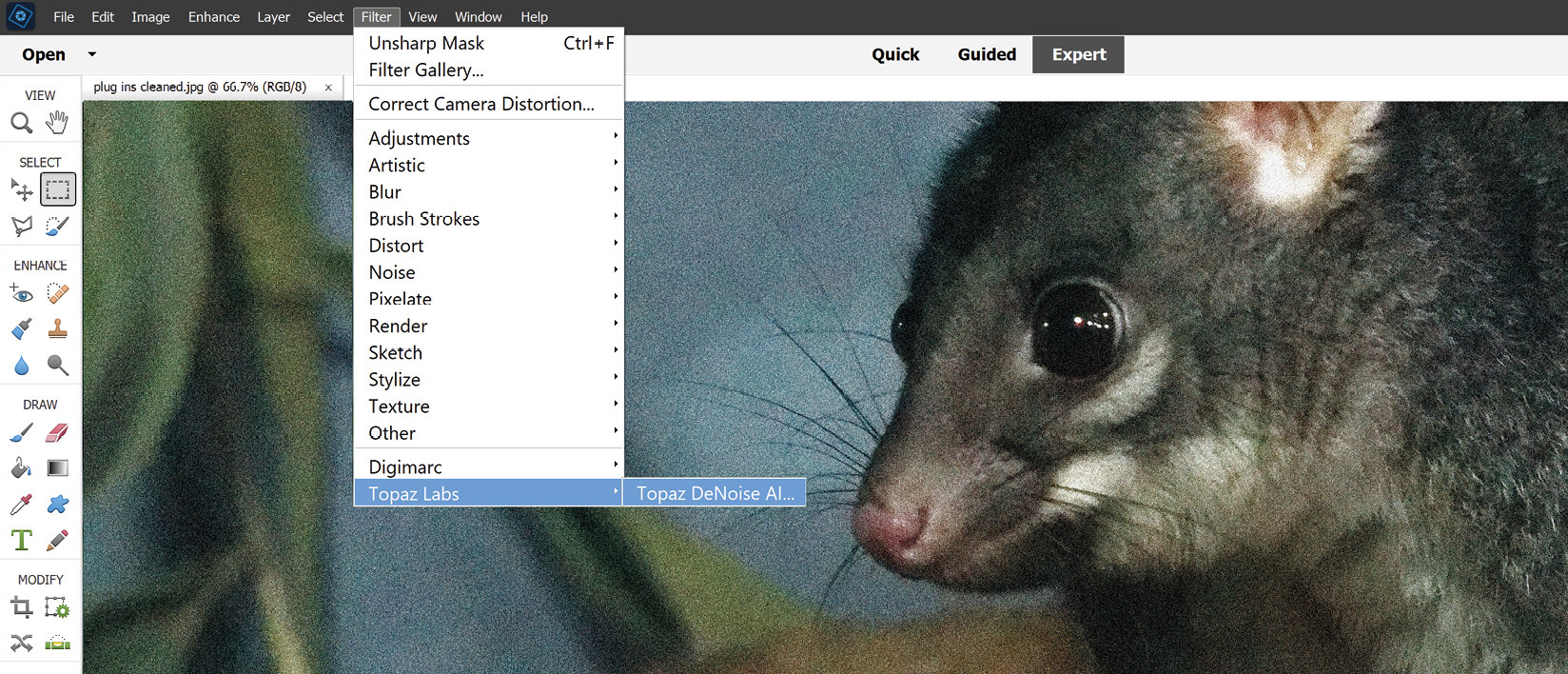Select the Recompose tool

57,607
